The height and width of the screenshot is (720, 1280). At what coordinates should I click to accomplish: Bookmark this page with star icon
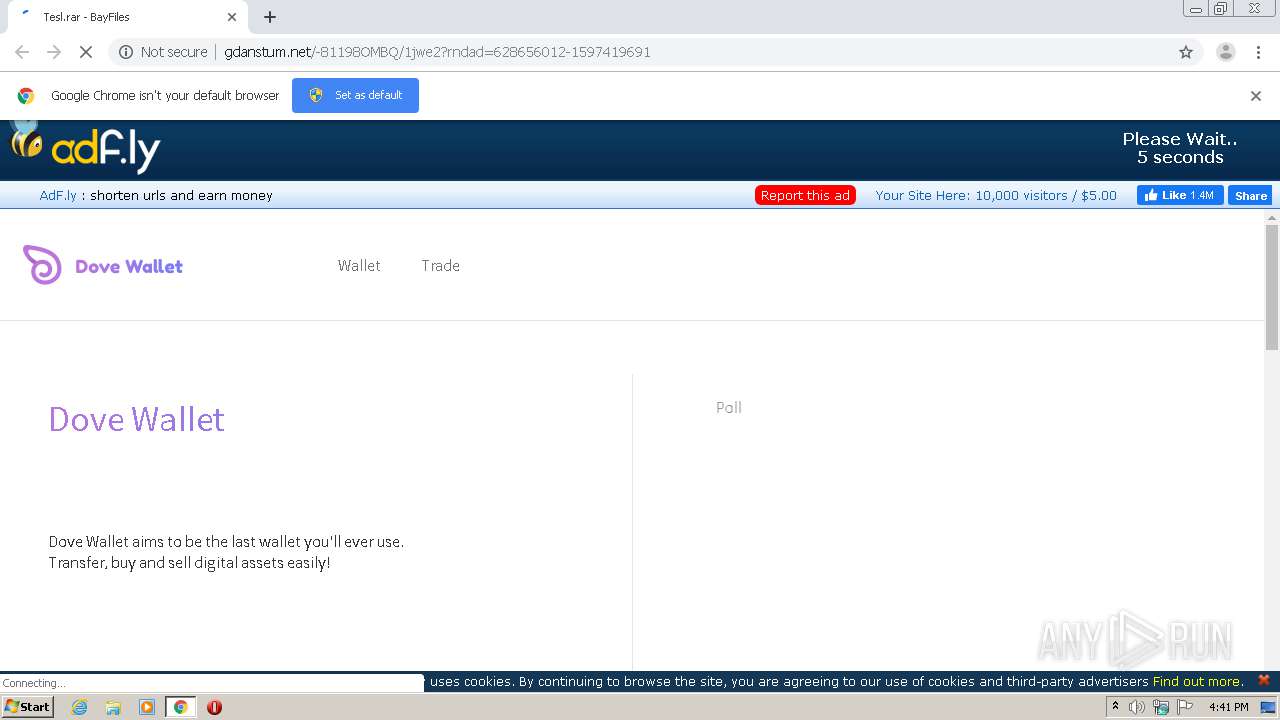point(1186,52)
